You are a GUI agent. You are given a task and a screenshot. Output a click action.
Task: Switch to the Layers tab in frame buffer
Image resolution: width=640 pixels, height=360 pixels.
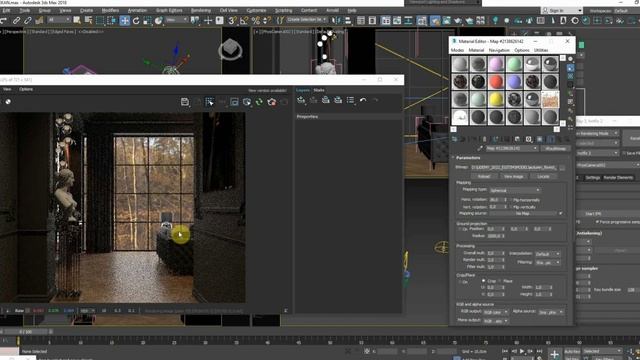point(302,90)
